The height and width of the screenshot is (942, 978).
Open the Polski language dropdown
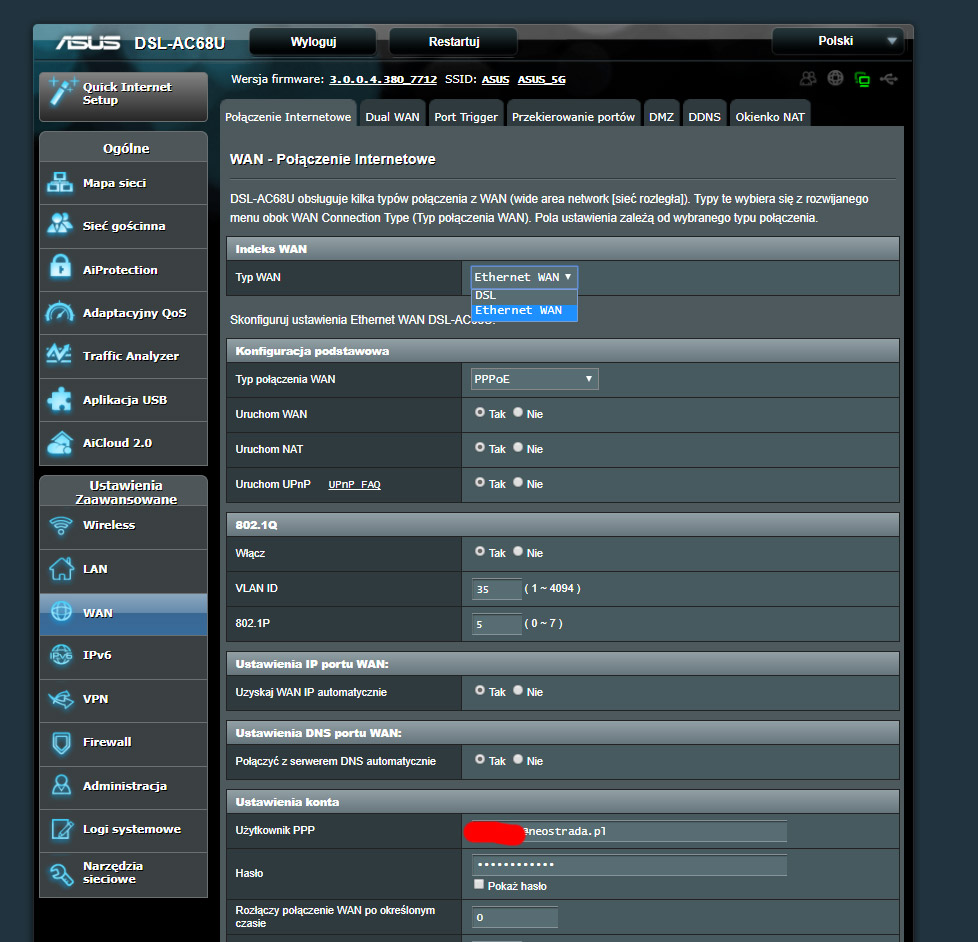tap(837, 41)
